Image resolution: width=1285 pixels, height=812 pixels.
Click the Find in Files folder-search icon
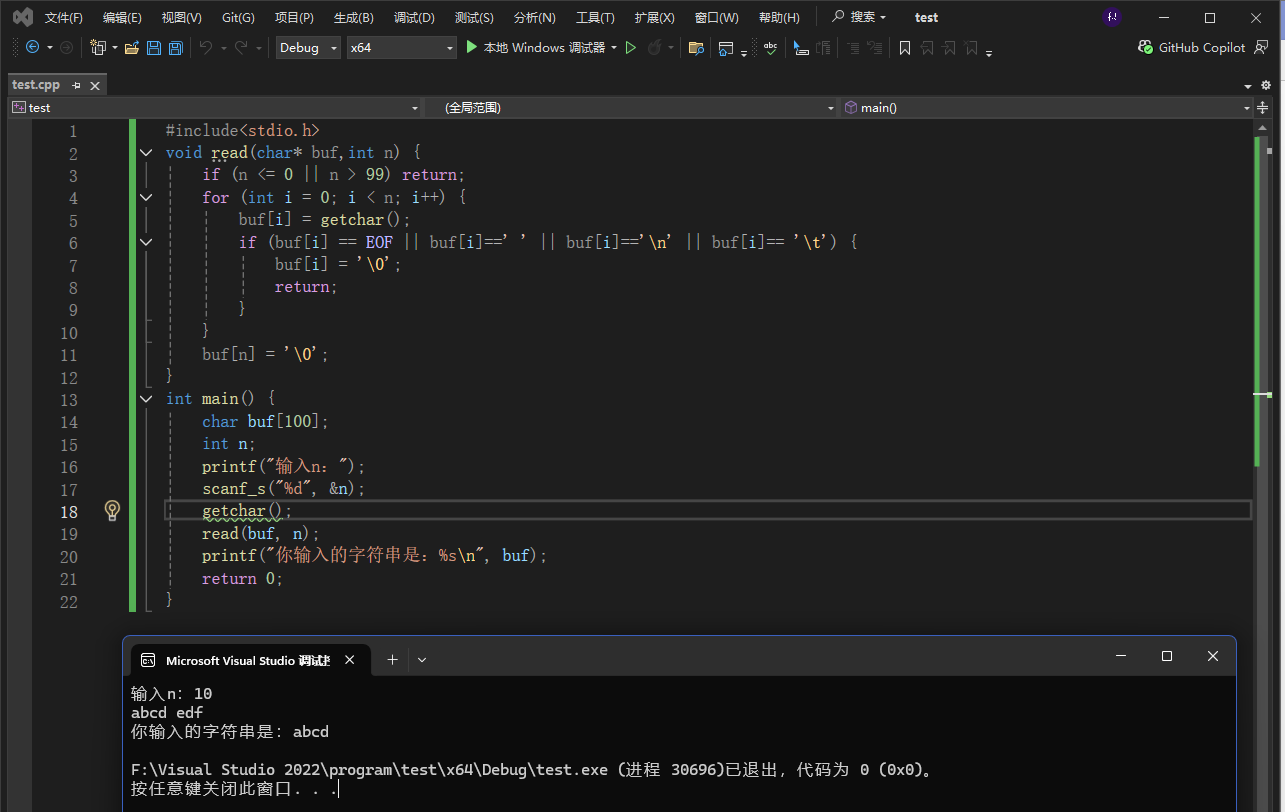[697, 47]
